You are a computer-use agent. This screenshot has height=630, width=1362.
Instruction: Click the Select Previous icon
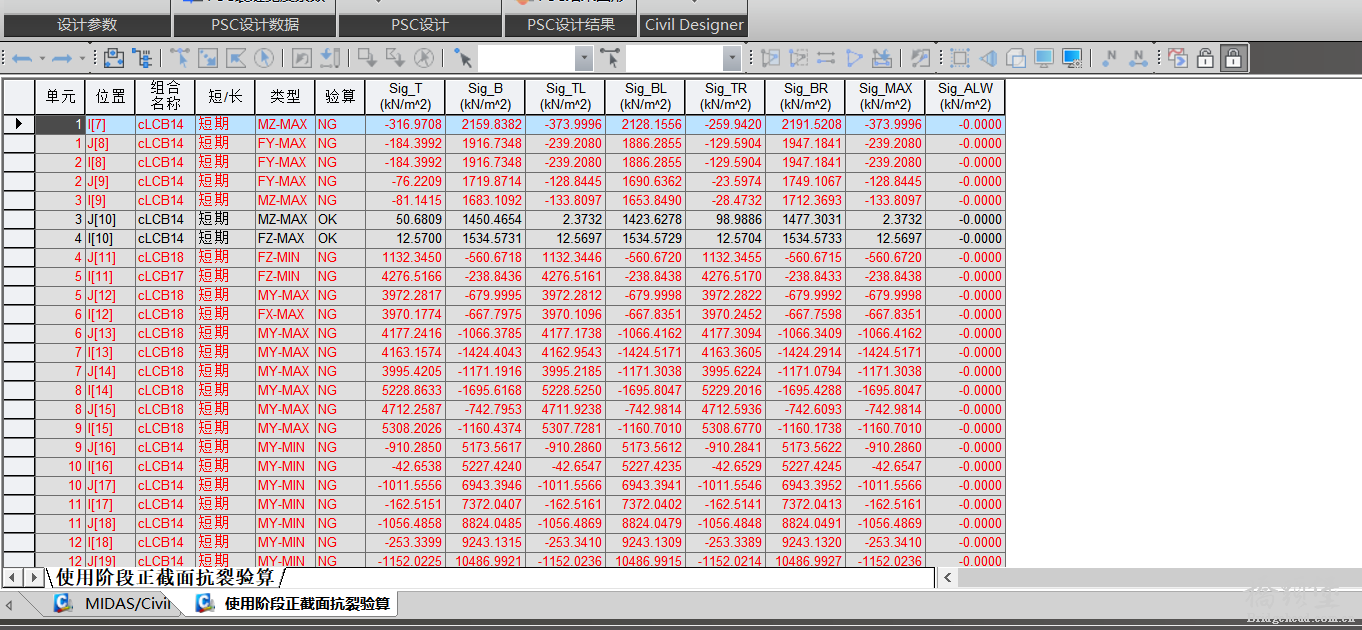pyautogui.click(x=302, y=59)
